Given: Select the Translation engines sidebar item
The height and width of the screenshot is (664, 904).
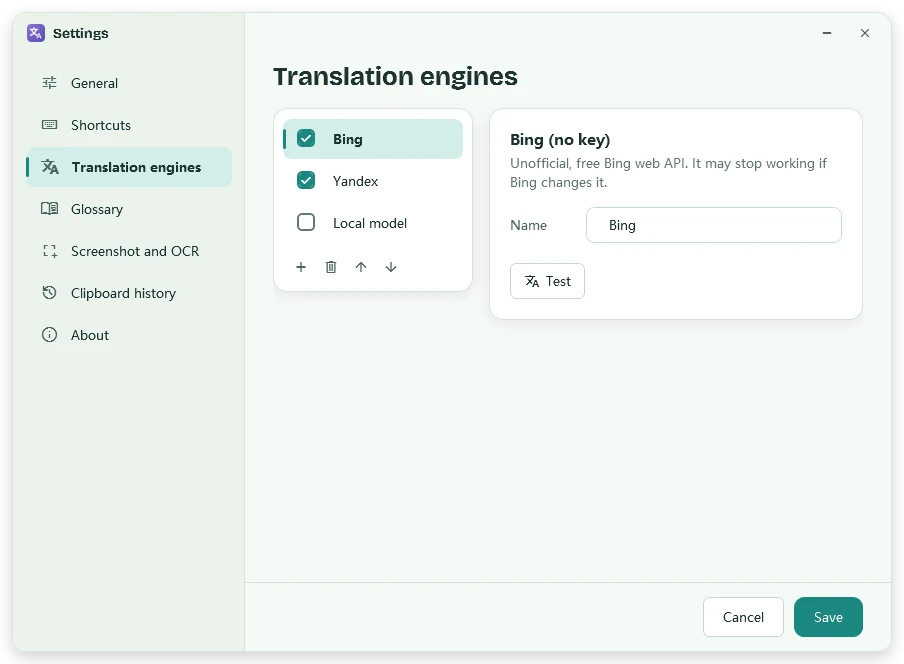Looking at the screenshot, I should (129, 167).
